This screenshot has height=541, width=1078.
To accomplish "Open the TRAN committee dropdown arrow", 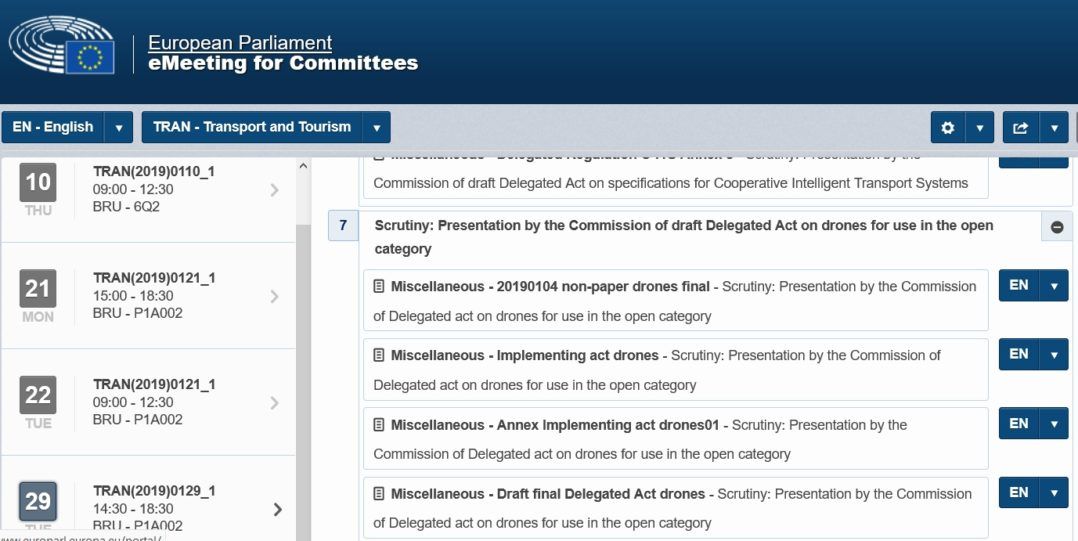I will tap(376, 128).
